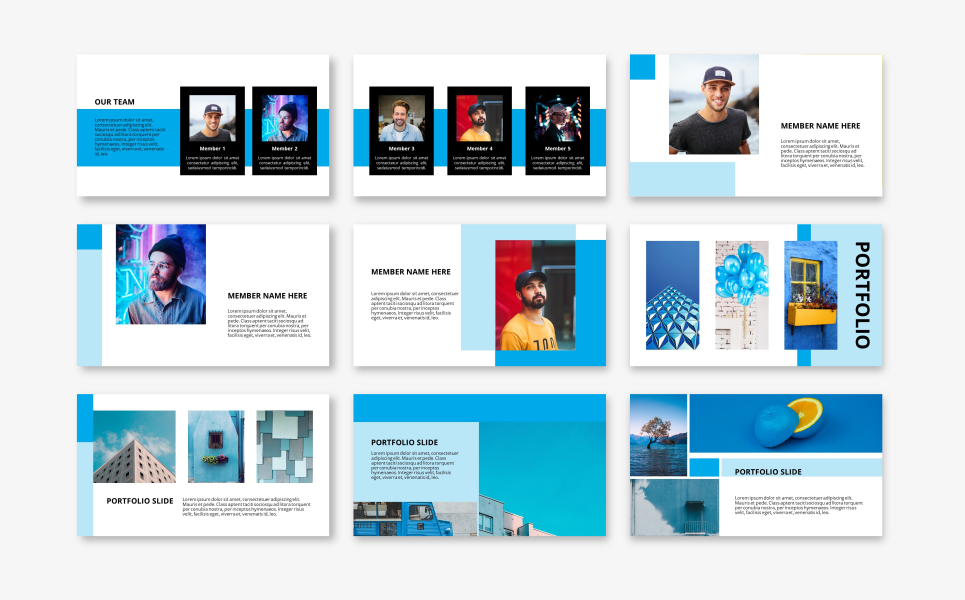Click the triangular white building photo
This screenshot has width=965, height=600.
coord(134,447)
